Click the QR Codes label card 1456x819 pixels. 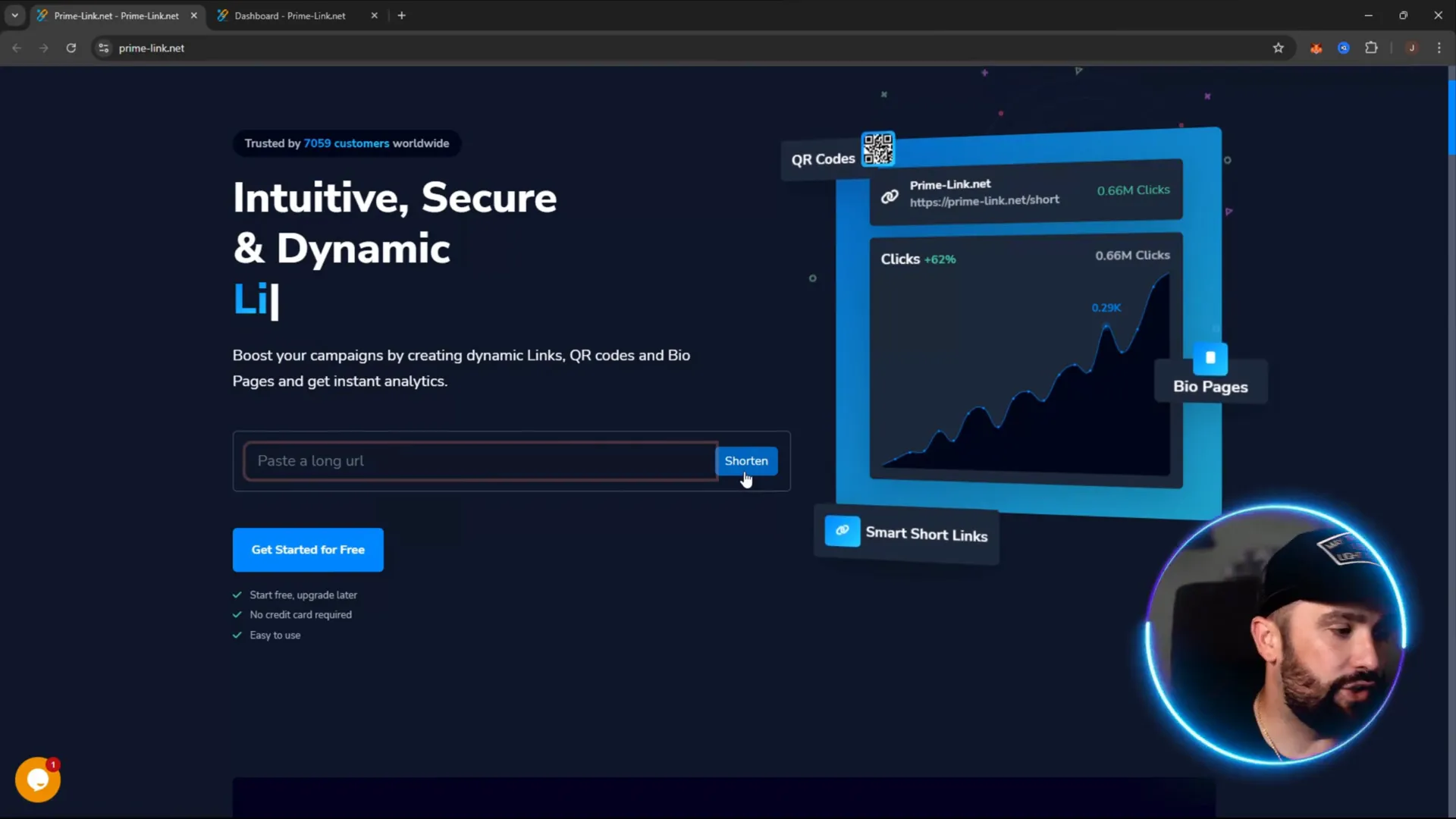(x=824, y=159)
